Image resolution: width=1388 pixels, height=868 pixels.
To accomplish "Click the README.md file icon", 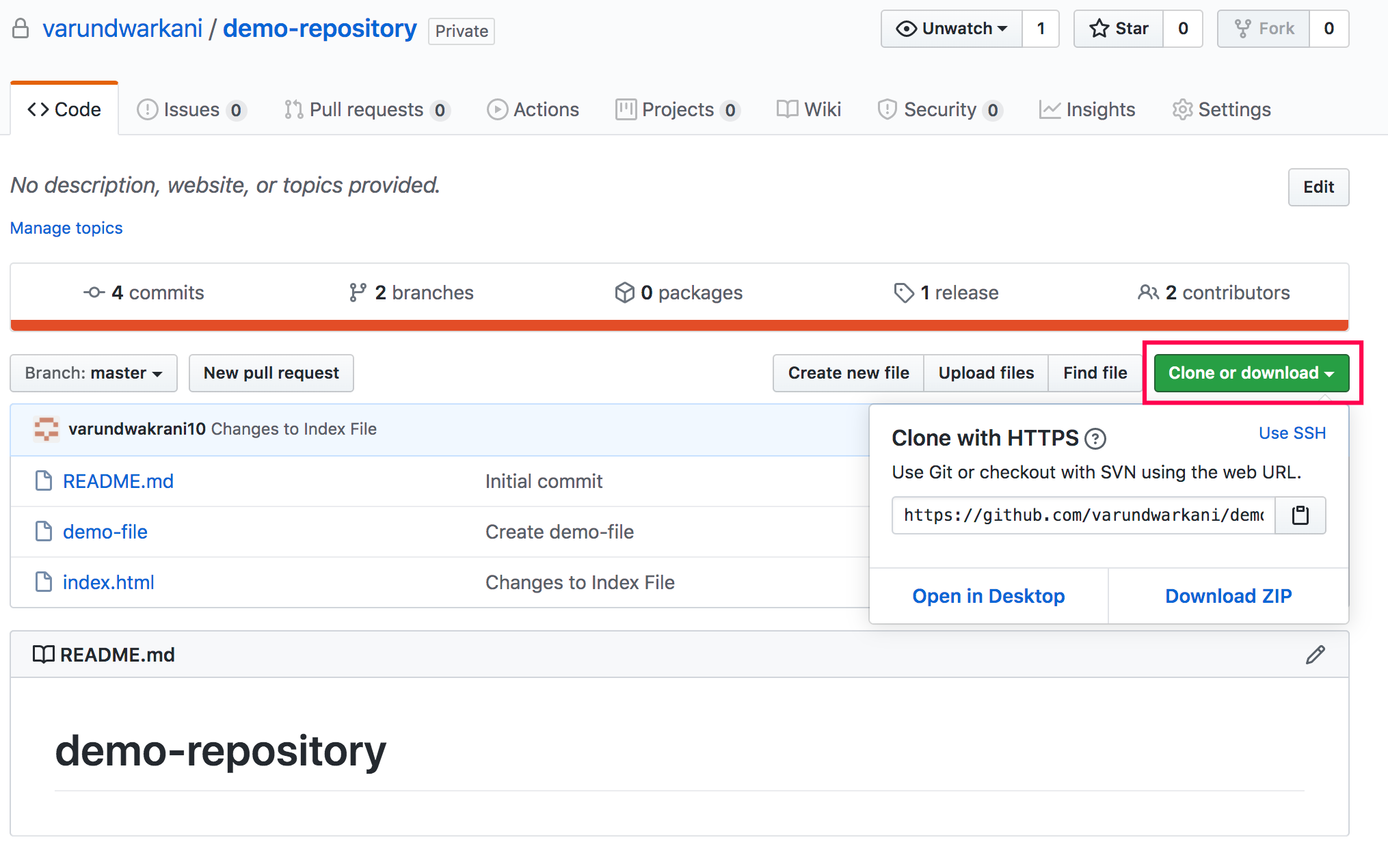I will click(x=44, y=481).
